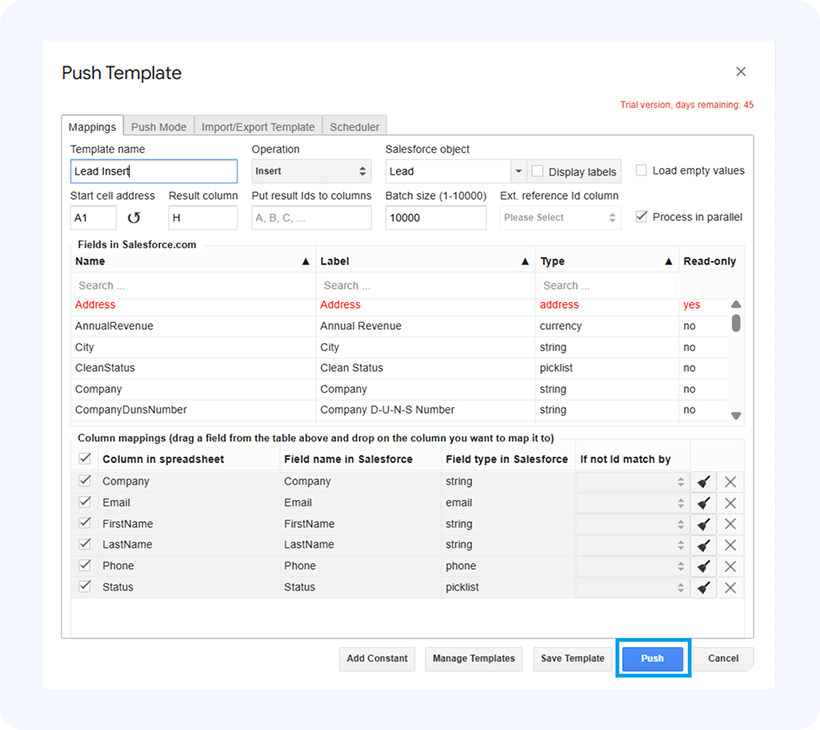Click the blue Push button
820x730 pixels.
(652, 658)
